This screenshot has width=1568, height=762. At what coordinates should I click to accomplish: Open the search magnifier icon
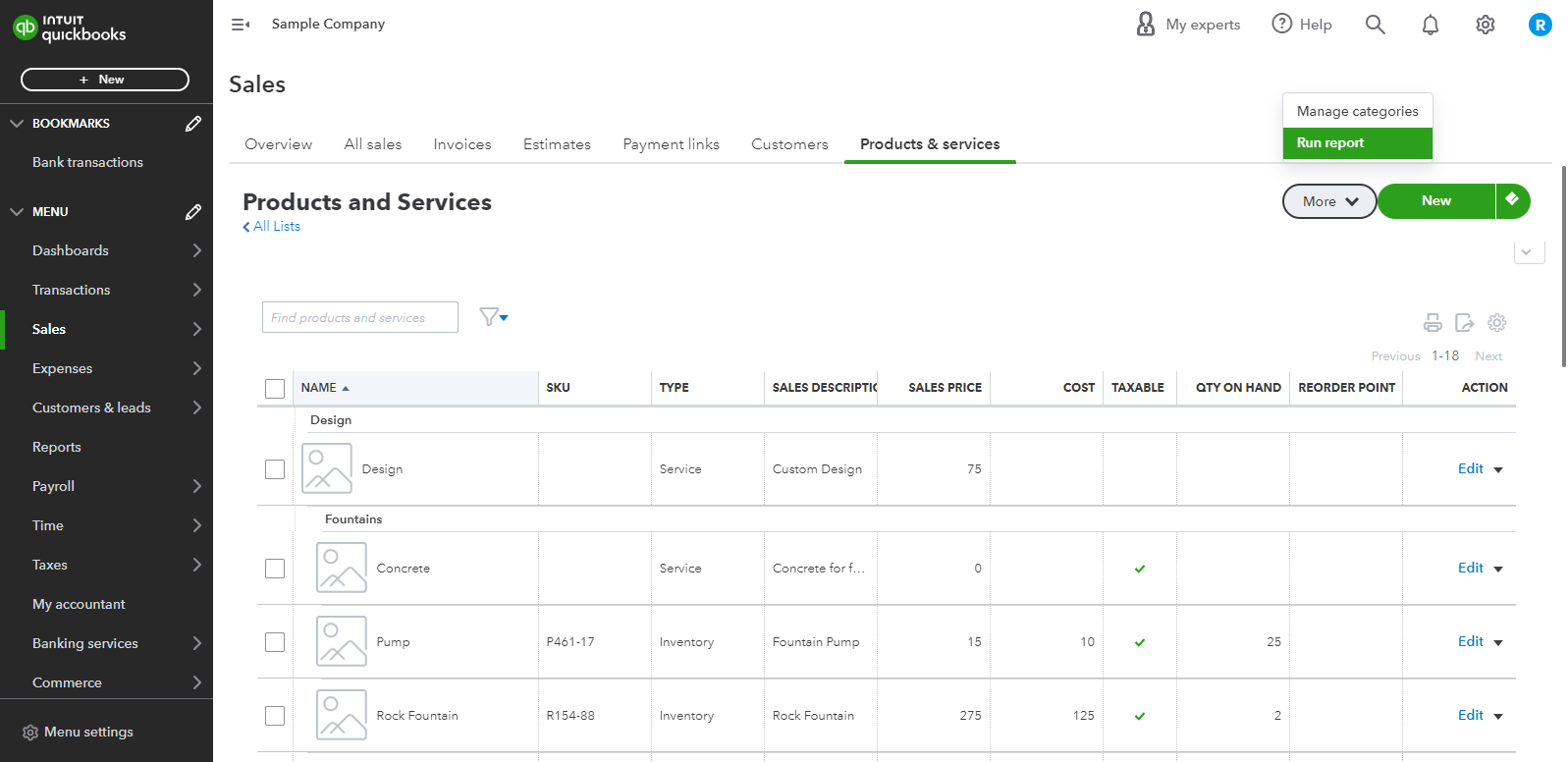(1375, 26)
